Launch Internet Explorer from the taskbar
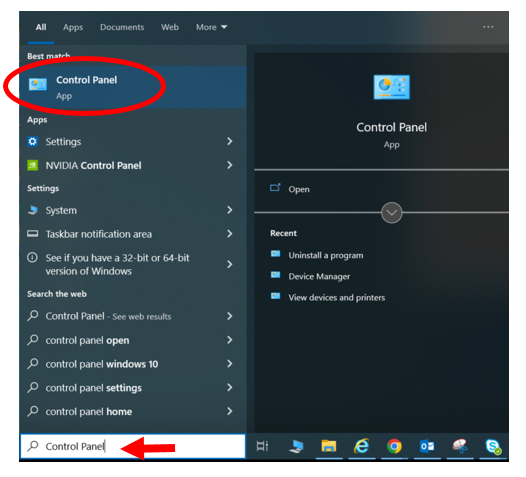 pyautogui.click(x=362, y=446)
